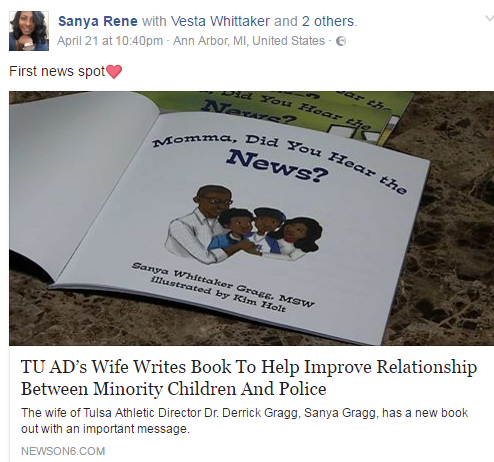Open the shared article book photo
494x462 pixels.
[252, 218]
